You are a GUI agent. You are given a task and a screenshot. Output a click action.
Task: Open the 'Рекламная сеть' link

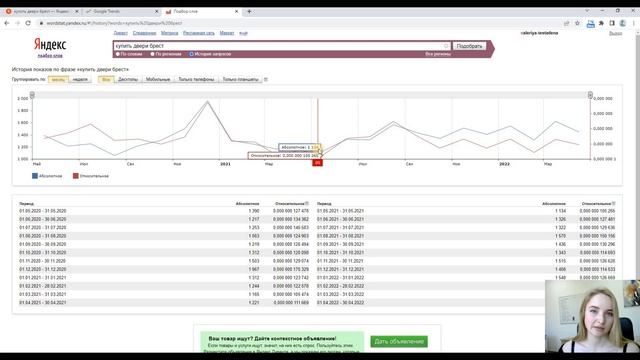tap(199, 33)
